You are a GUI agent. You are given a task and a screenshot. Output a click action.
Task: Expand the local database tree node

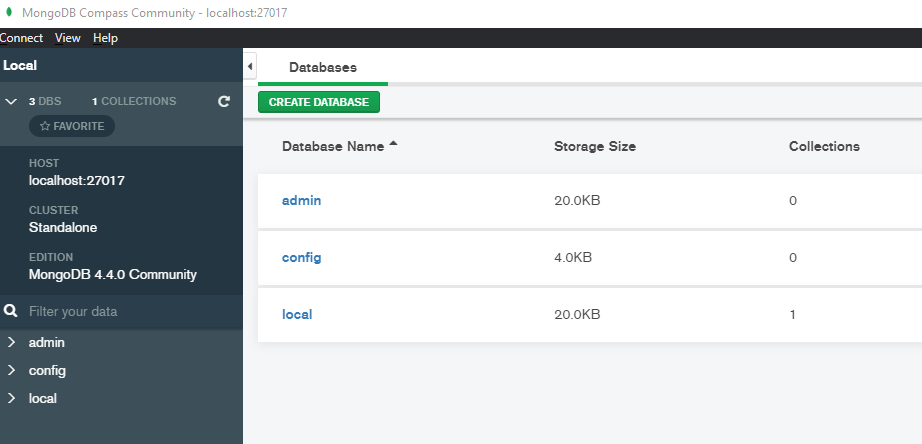coord(11,398)
